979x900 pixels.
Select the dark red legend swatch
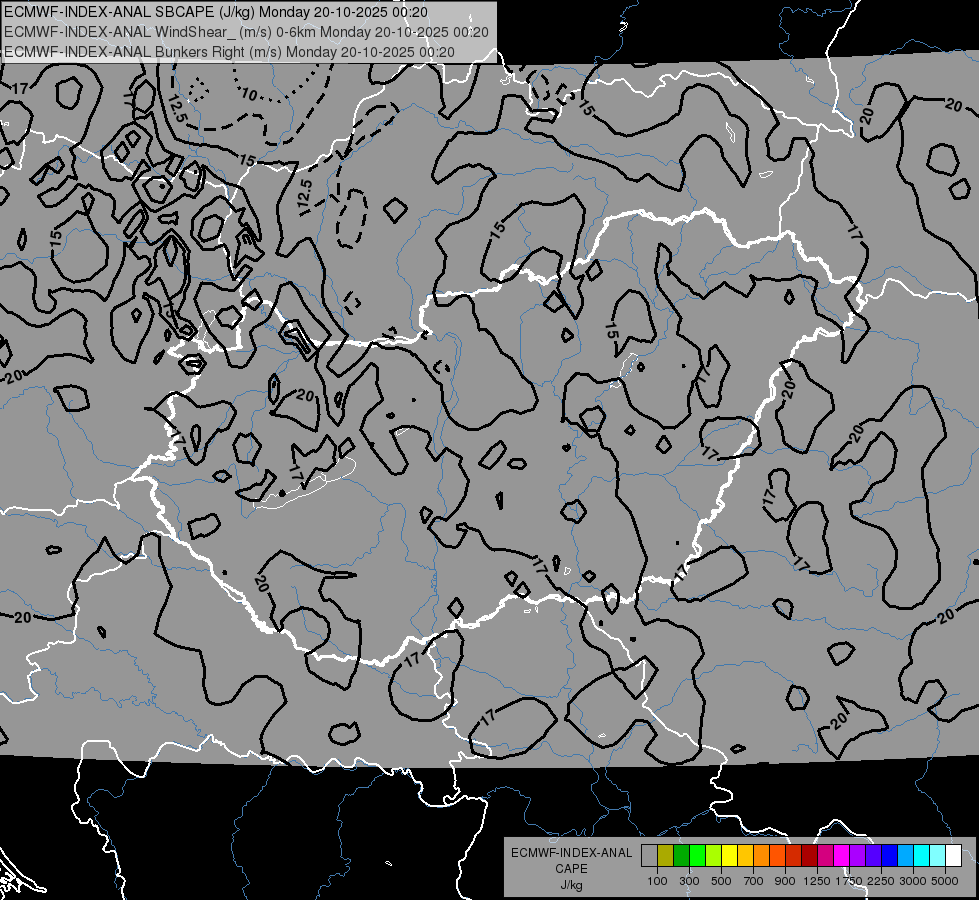(809, 856)
